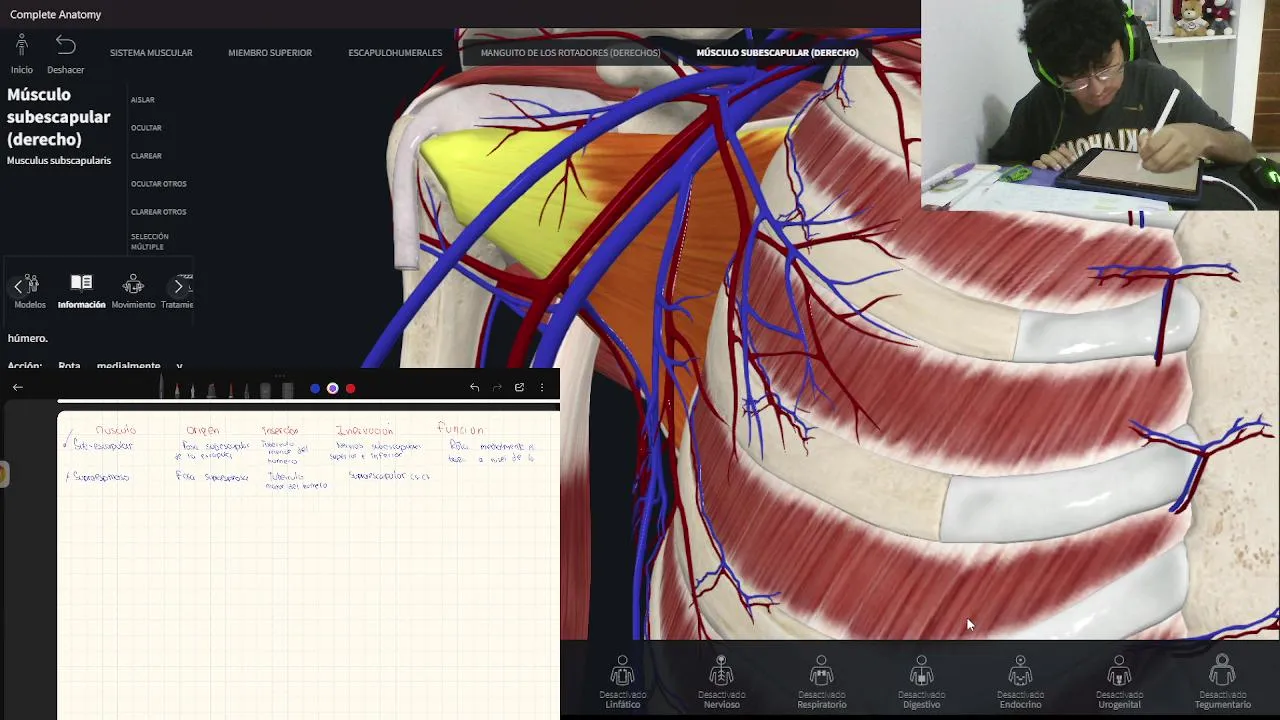Click the 'húmero.' description text

(x=27, y=338)
